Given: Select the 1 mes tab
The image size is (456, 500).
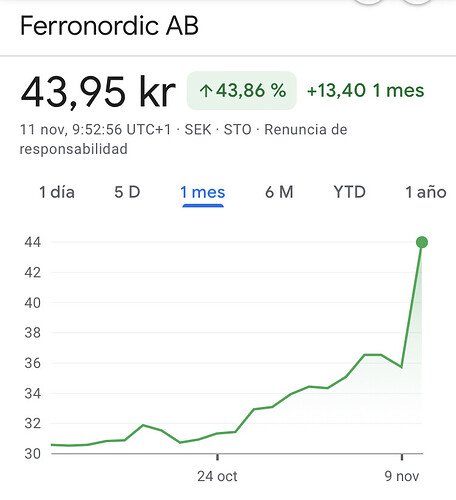Looking at the screenshot, I should [203, 192].
